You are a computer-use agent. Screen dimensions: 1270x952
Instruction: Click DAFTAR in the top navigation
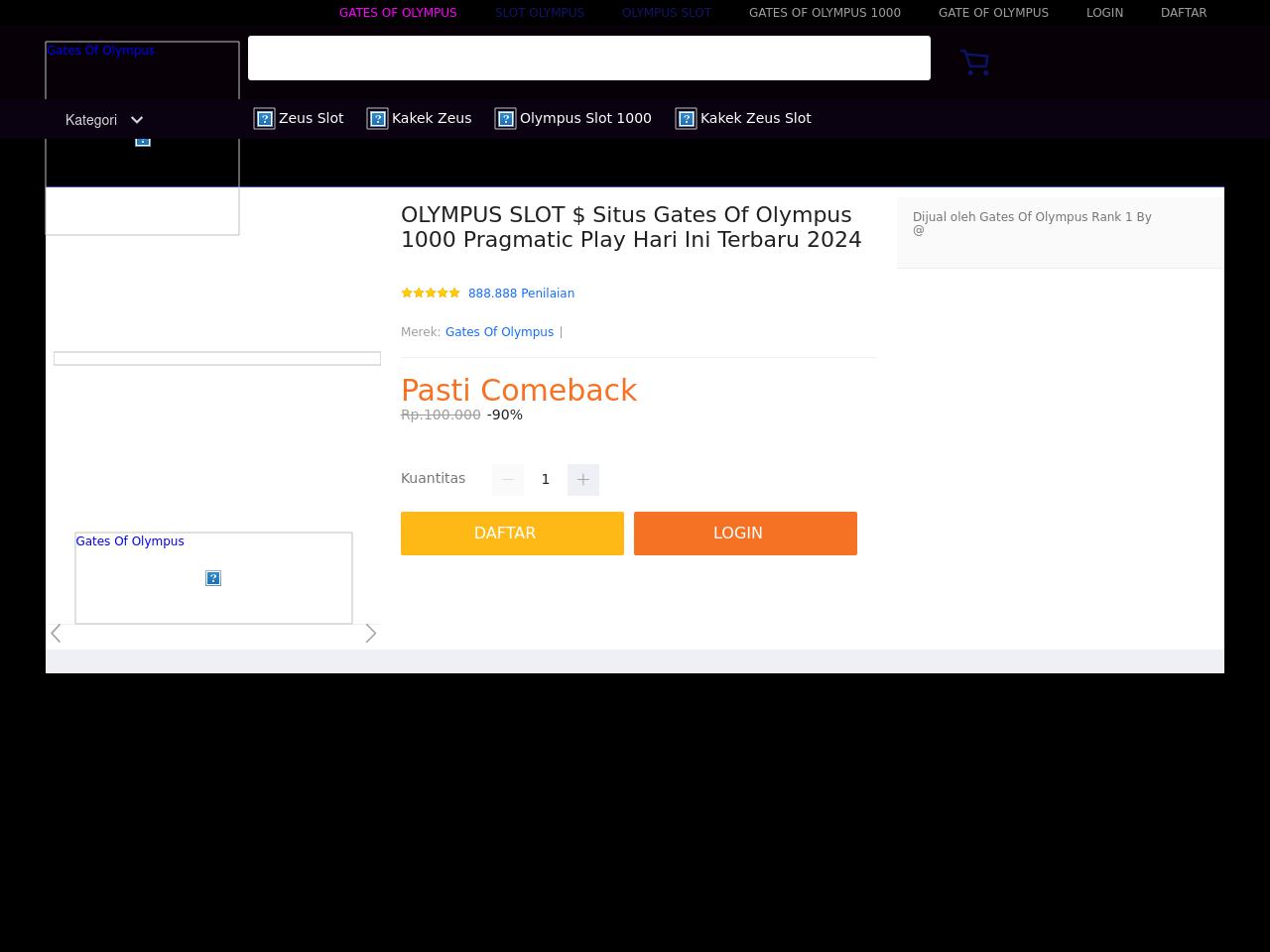click(x=1184, y=13)
